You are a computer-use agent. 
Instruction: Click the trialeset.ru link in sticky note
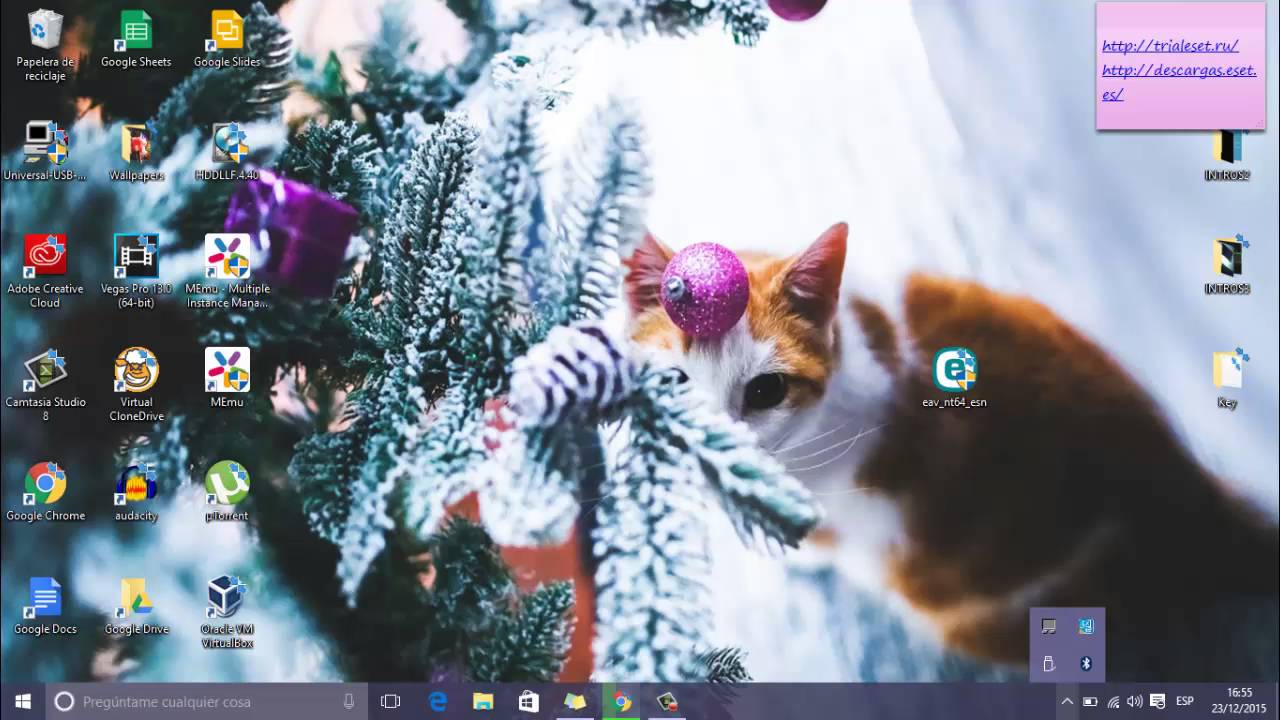coord(1170,46)
